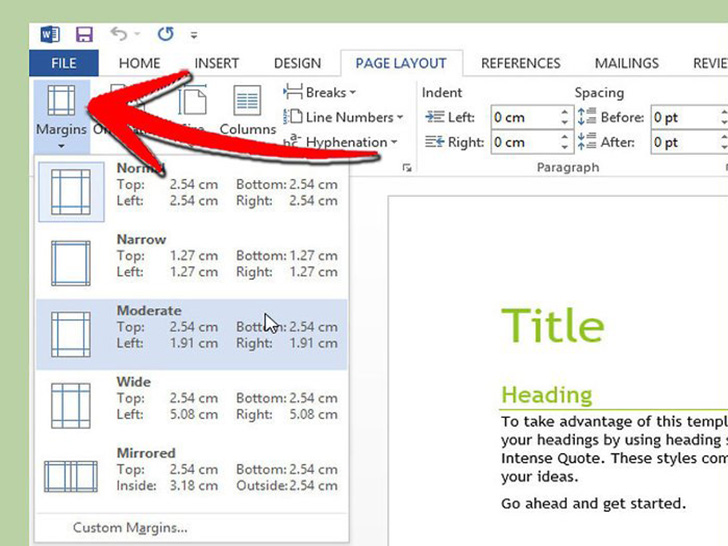Expand the Margins dropdown arrow

click(x=61, y=146)
